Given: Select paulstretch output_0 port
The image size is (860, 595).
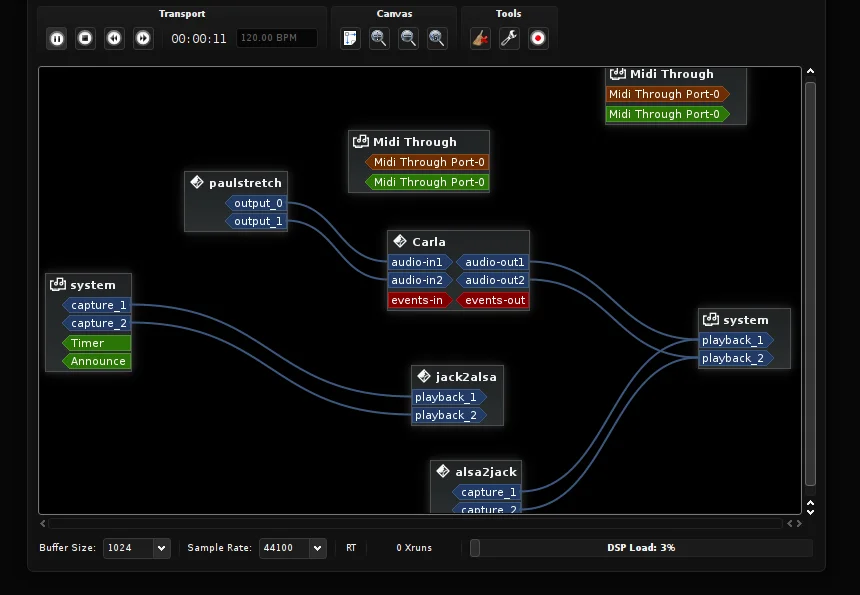Looking at the screenshot, I should [256, 203].
